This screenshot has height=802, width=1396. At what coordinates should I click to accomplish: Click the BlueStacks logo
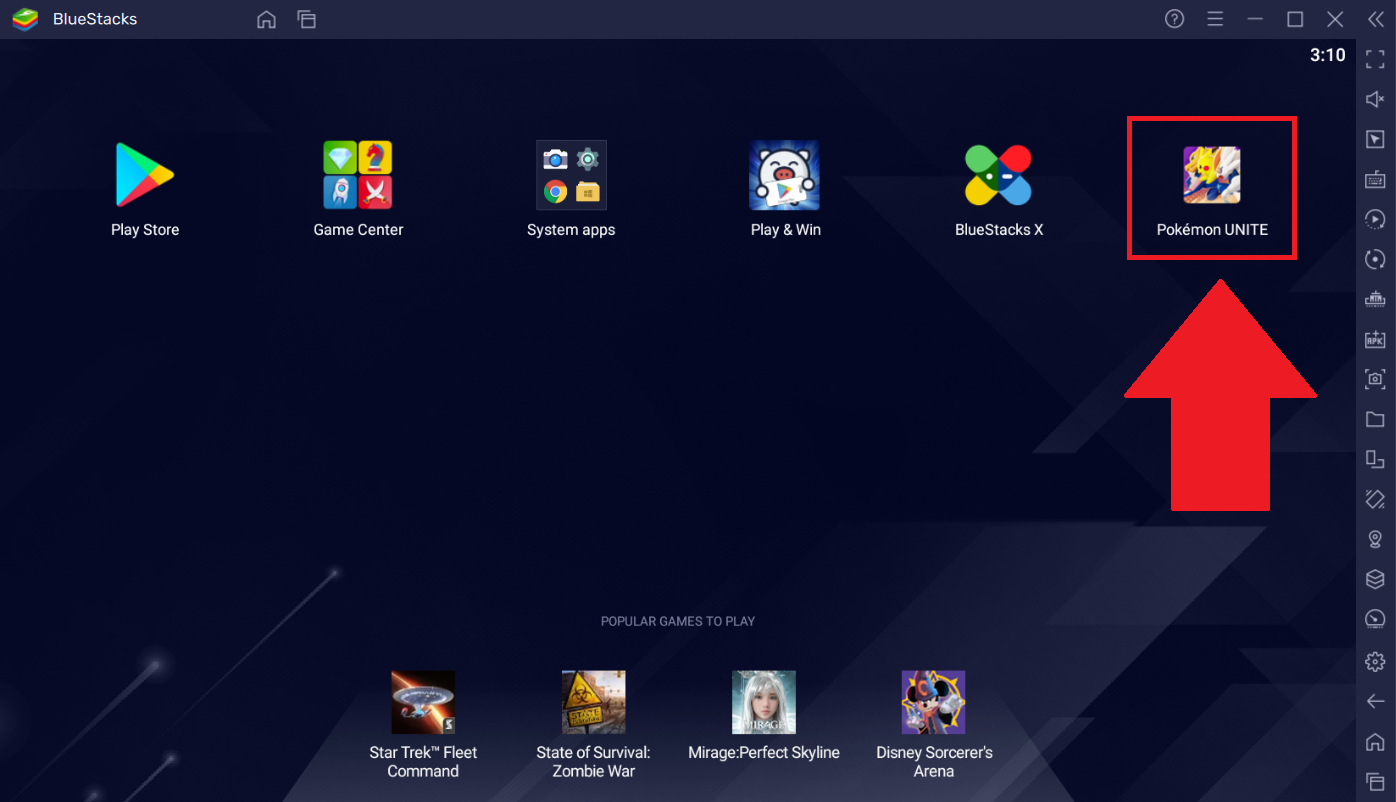[25, 19]
